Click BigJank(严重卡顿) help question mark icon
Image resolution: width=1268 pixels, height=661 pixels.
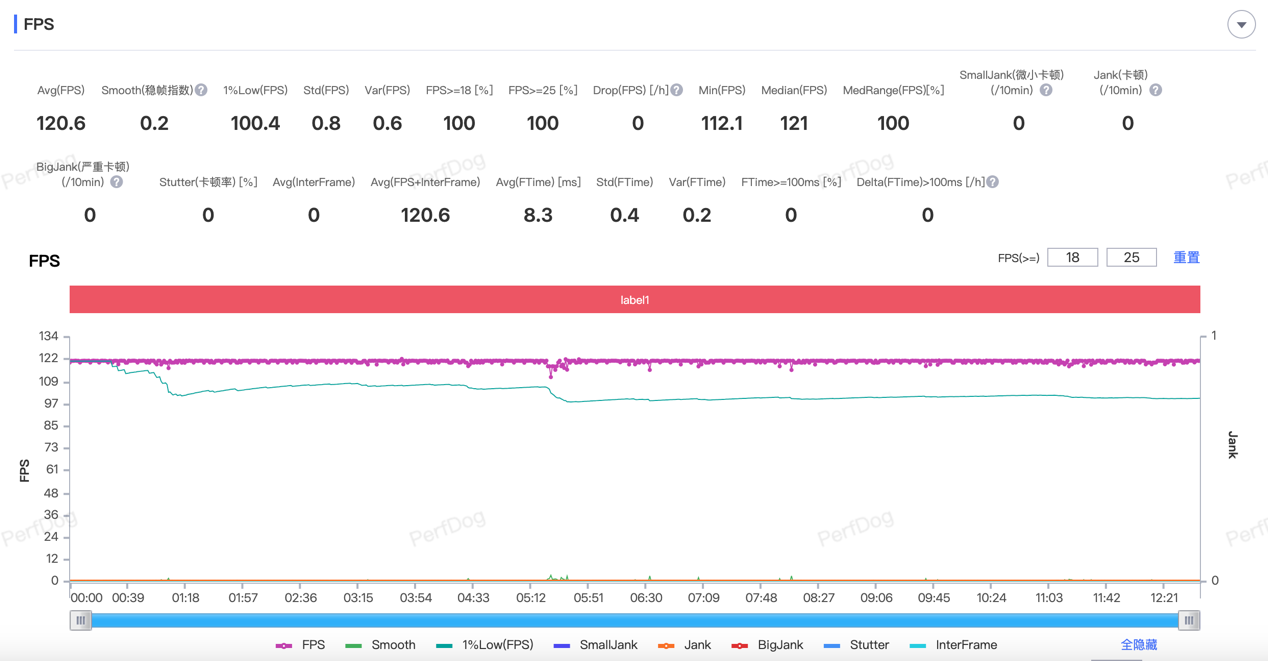pos(117,182)
